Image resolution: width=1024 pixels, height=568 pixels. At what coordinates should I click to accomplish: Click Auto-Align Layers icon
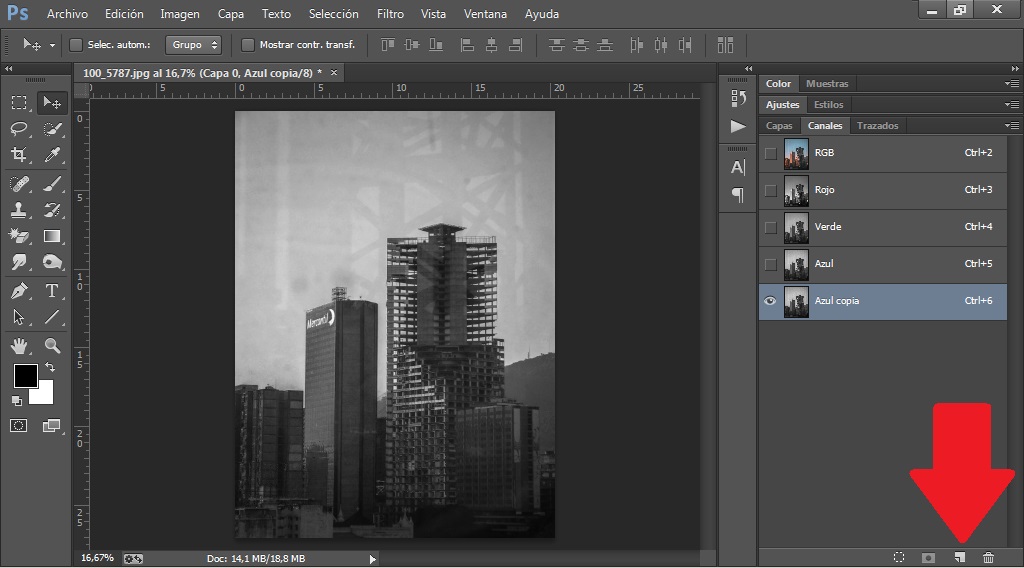point(725,45)
